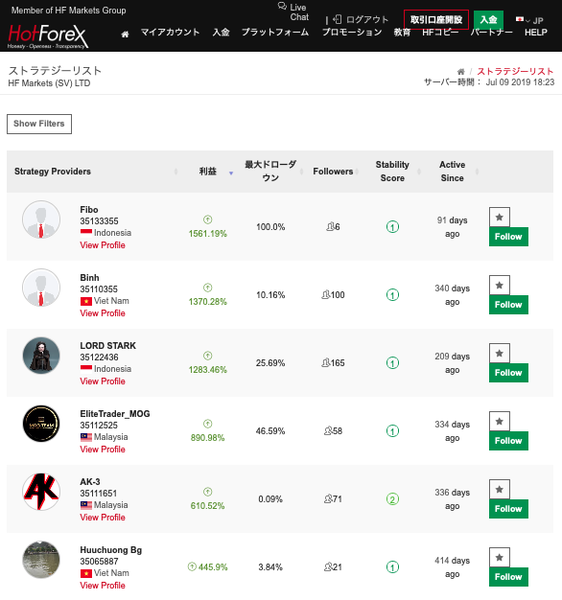
Task: Click the green up-arrow above 1561.19%
Action: [x=207, y=220]
